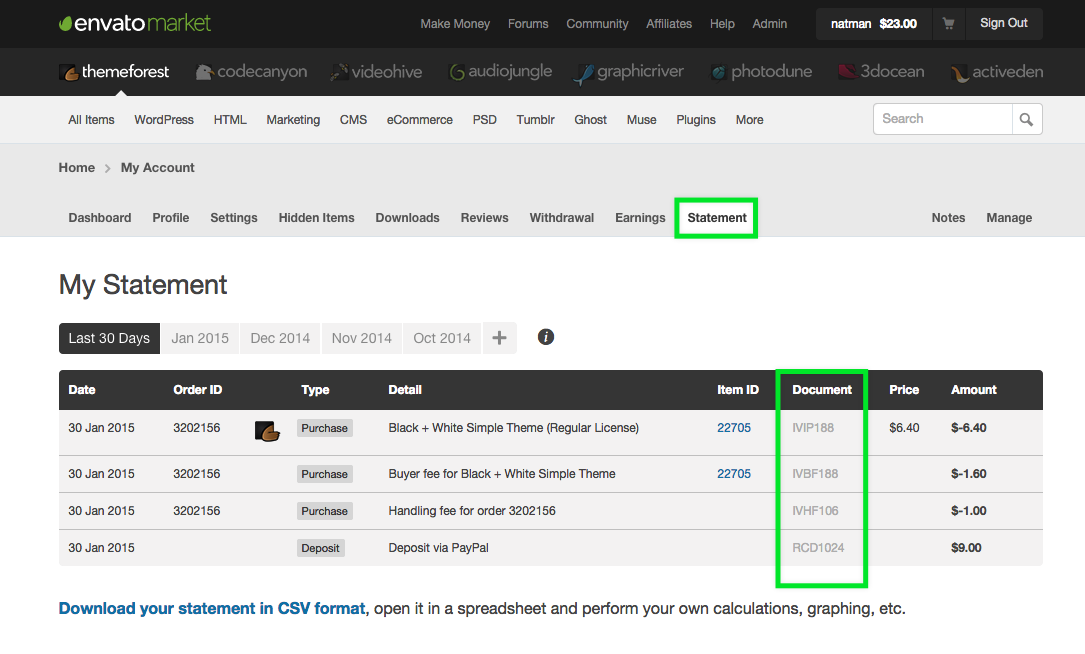
Task: Click the search magnifier icon
Action: point(1026,119)
